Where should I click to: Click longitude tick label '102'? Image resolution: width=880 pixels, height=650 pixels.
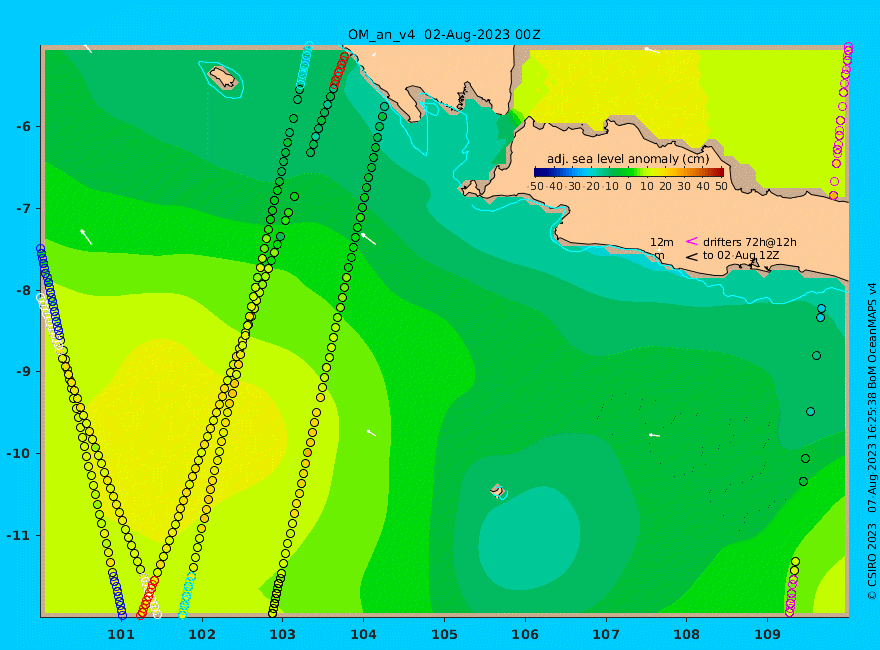click(x=202, y=635)
